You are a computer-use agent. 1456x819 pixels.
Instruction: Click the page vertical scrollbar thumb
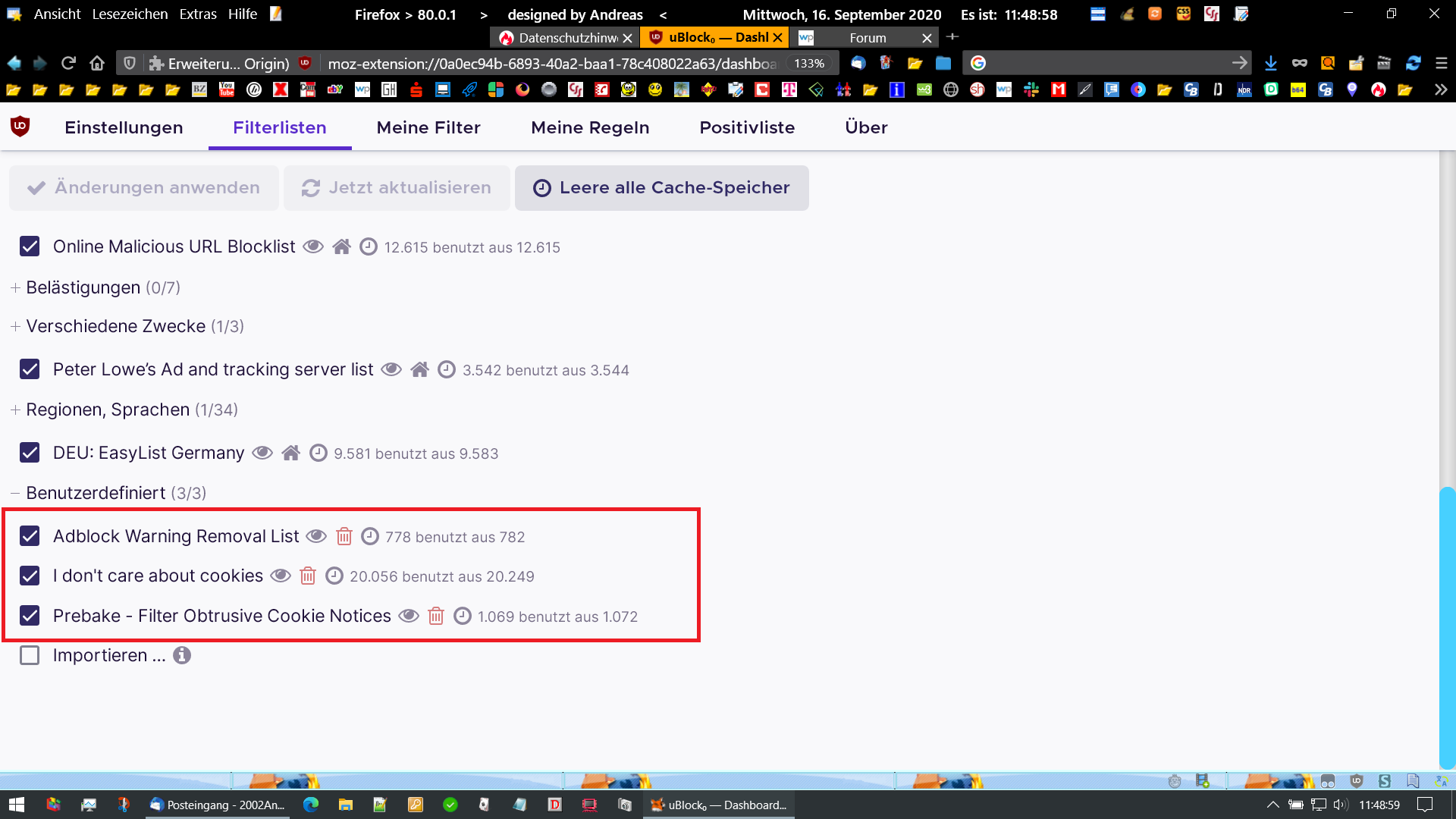coord(1447,628)
